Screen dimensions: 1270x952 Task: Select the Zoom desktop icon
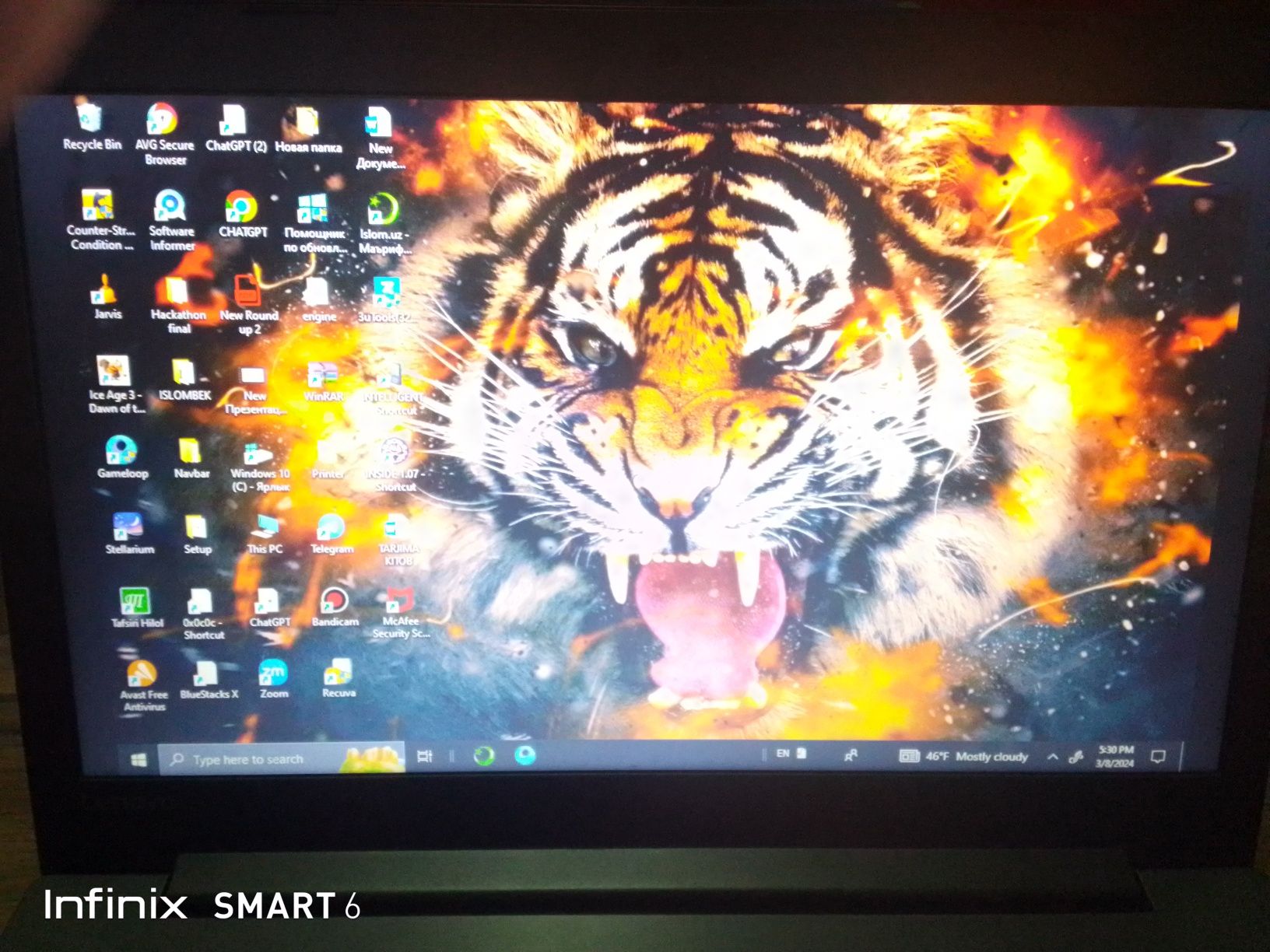tap(273, 678)
